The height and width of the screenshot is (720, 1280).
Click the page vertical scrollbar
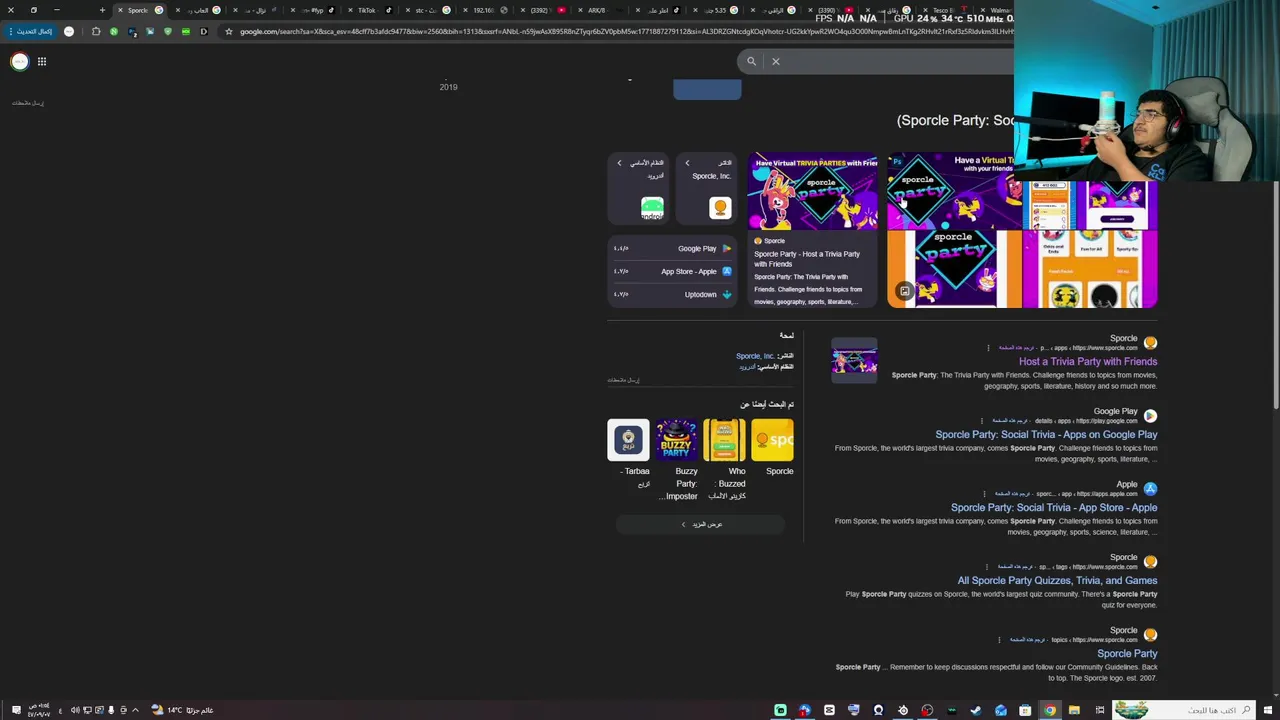[1275, 245]
